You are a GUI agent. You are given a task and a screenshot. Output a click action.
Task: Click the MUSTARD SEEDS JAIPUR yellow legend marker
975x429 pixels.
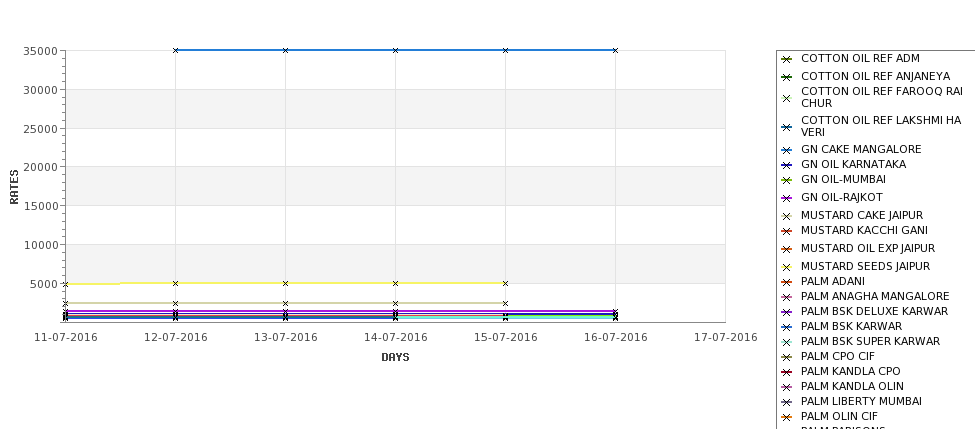(x=786, y=267)
